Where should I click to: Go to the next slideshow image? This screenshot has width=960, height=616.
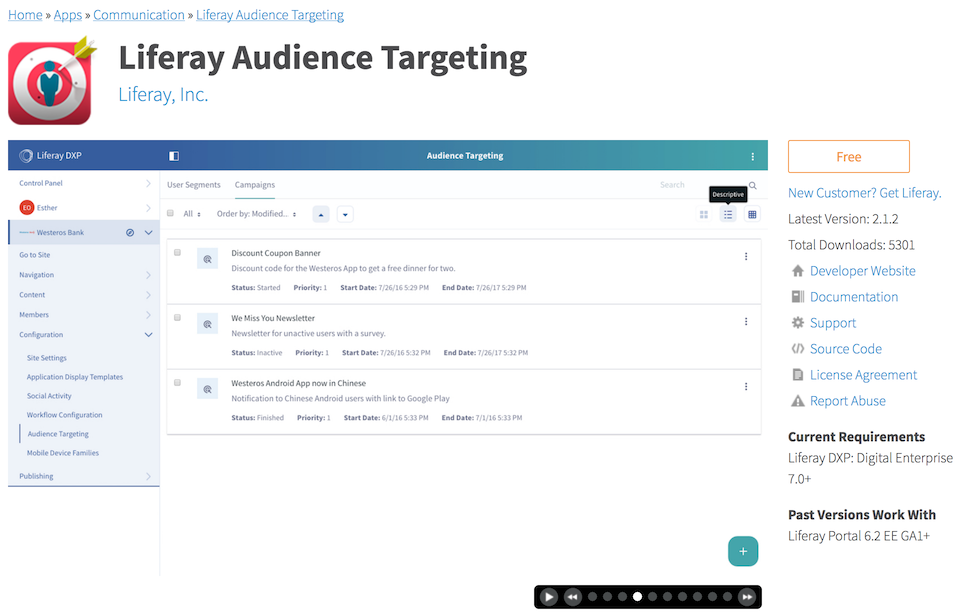pos(747,597)
